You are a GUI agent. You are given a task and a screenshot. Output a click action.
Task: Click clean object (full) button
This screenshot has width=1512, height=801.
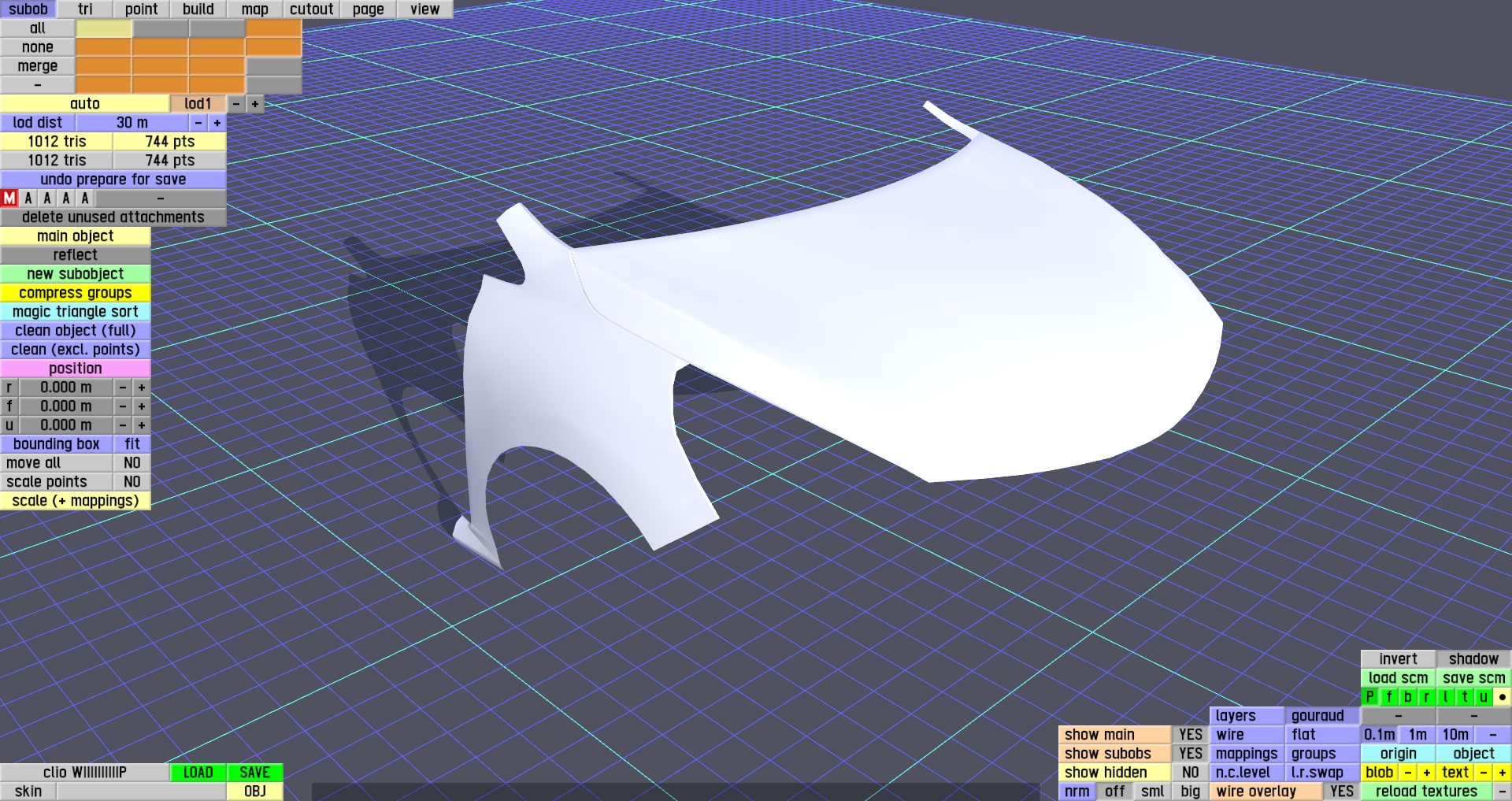coord(76,331)
